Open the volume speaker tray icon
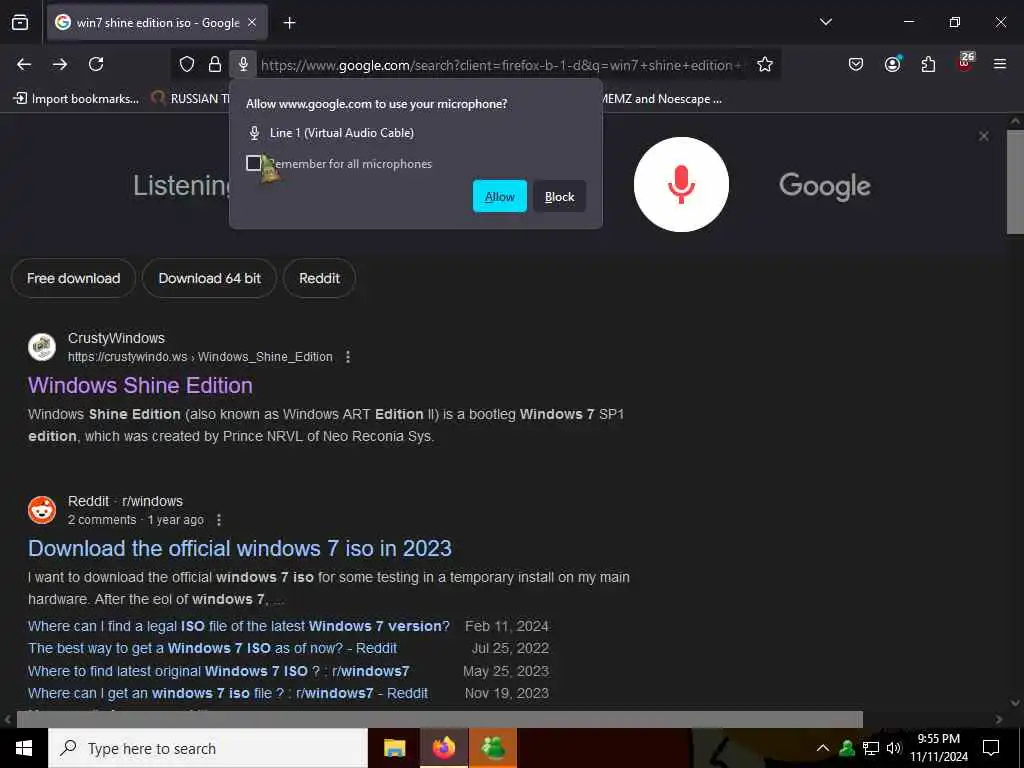Image resolution: width=1024 pixels, height=768 pixels. point(894,748)
